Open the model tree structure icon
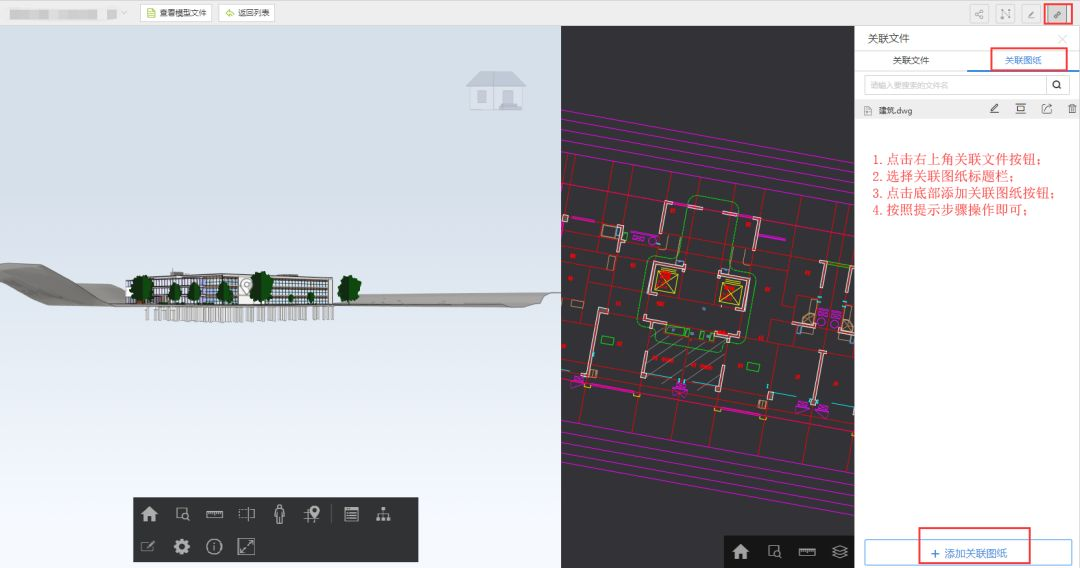Viewport: 1080px width, 568px height. point(382,515)
